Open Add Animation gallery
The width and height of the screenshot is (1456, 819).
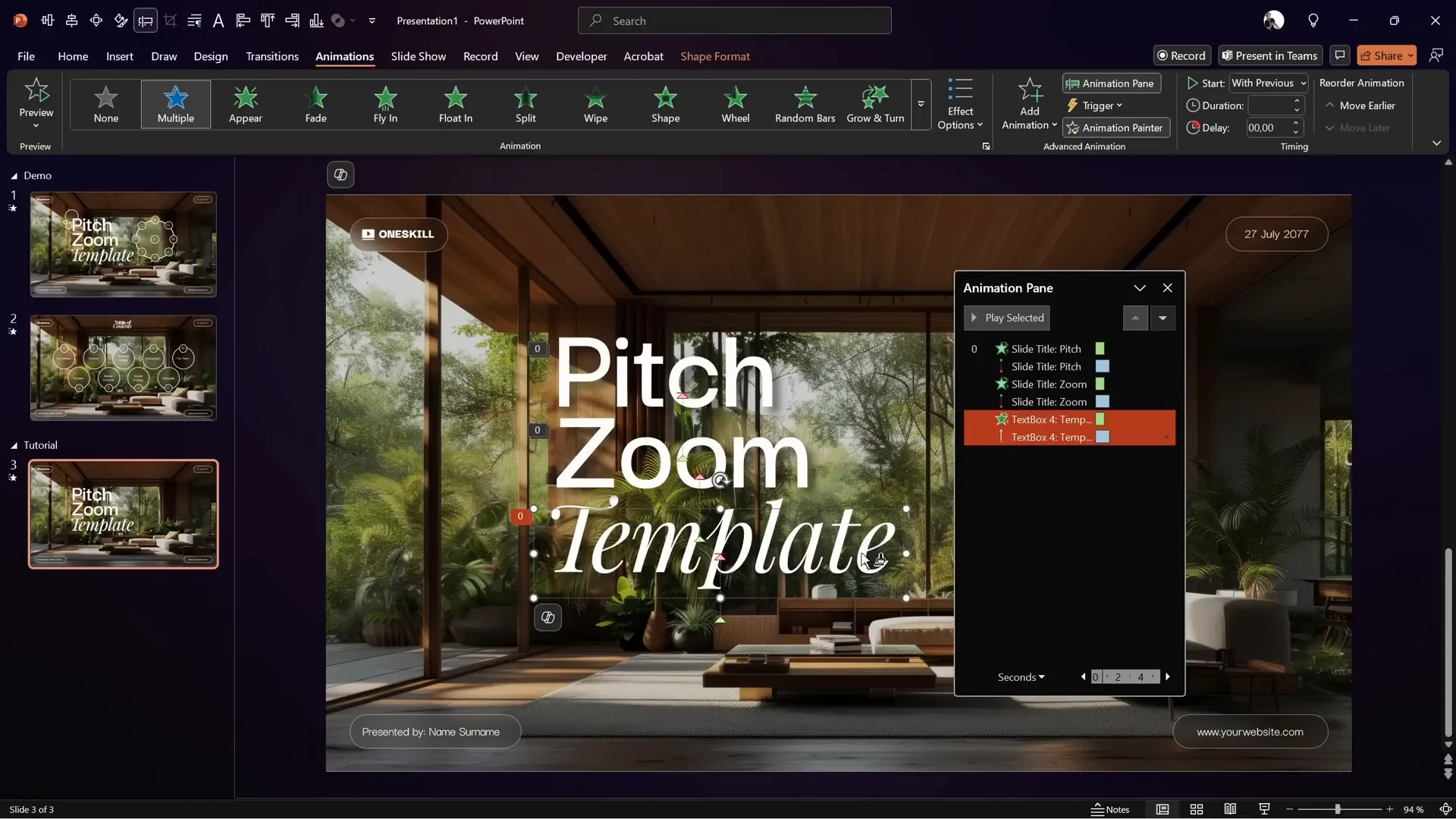(x=1029, y=104)
